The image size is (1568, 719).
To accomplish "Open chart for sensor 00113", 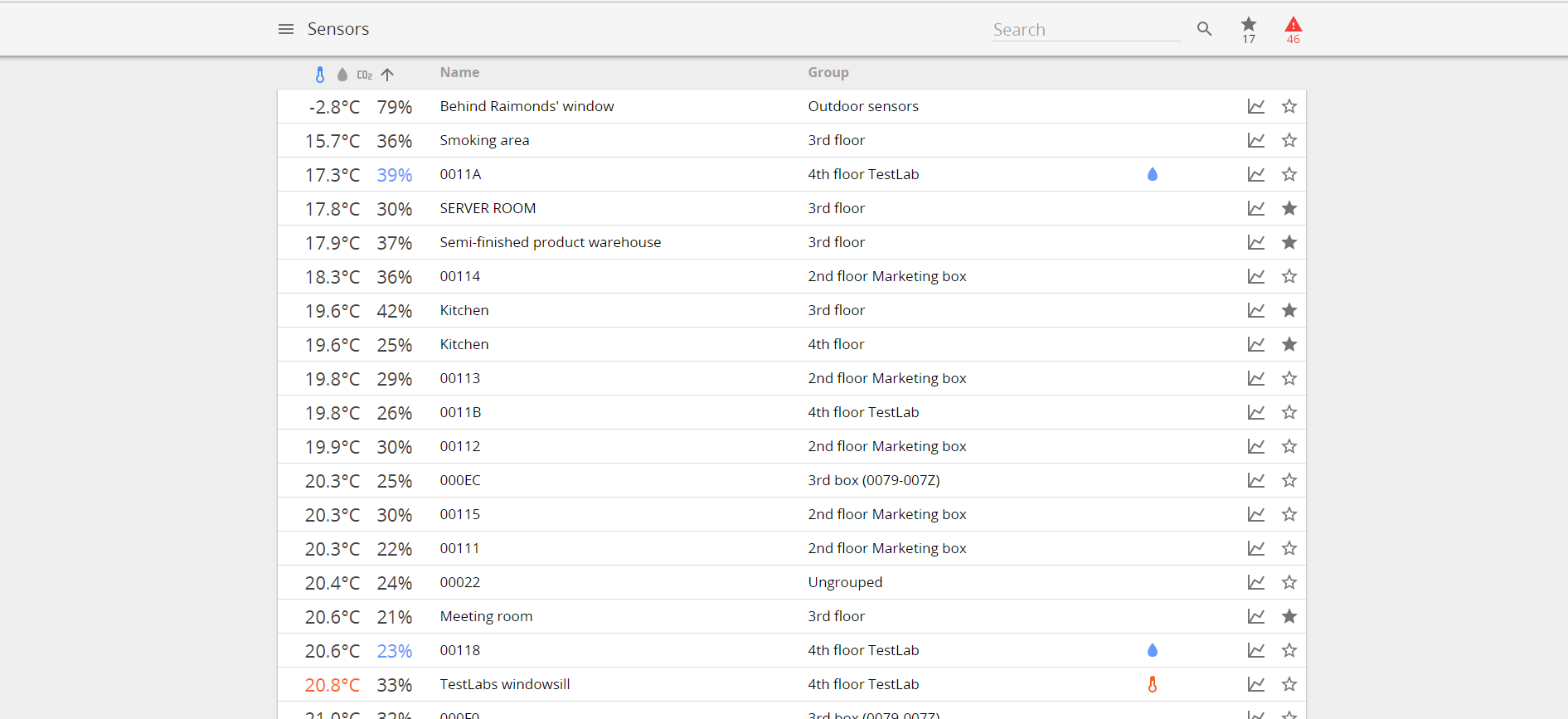I will [x=1256, y=378].
